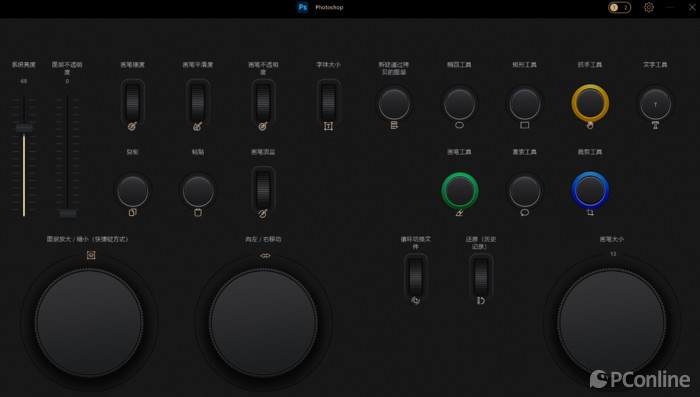Click the brush flow (画笔流量) scroll wheel

[263, 189]
